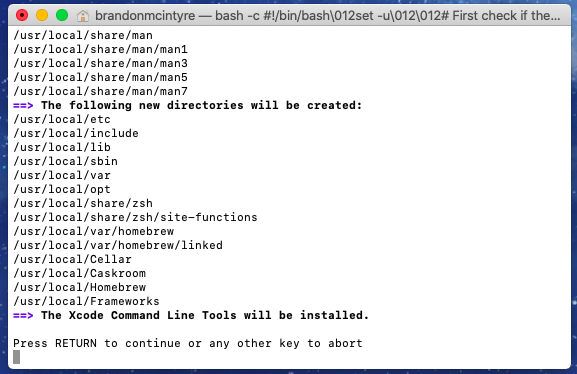Click the home folder icon in title bar

point(82,16)
